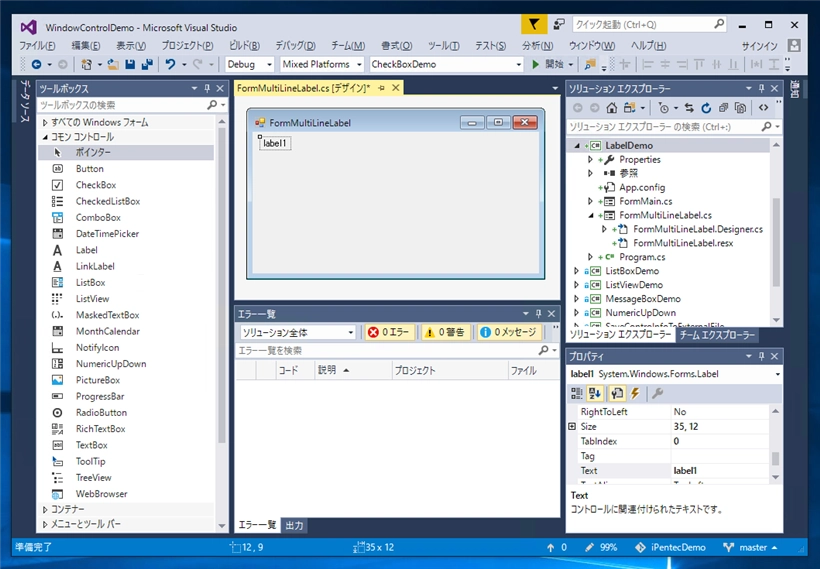820x569 pixels.
Task: Click the sign in link
Action: click(x=759, y=46)
